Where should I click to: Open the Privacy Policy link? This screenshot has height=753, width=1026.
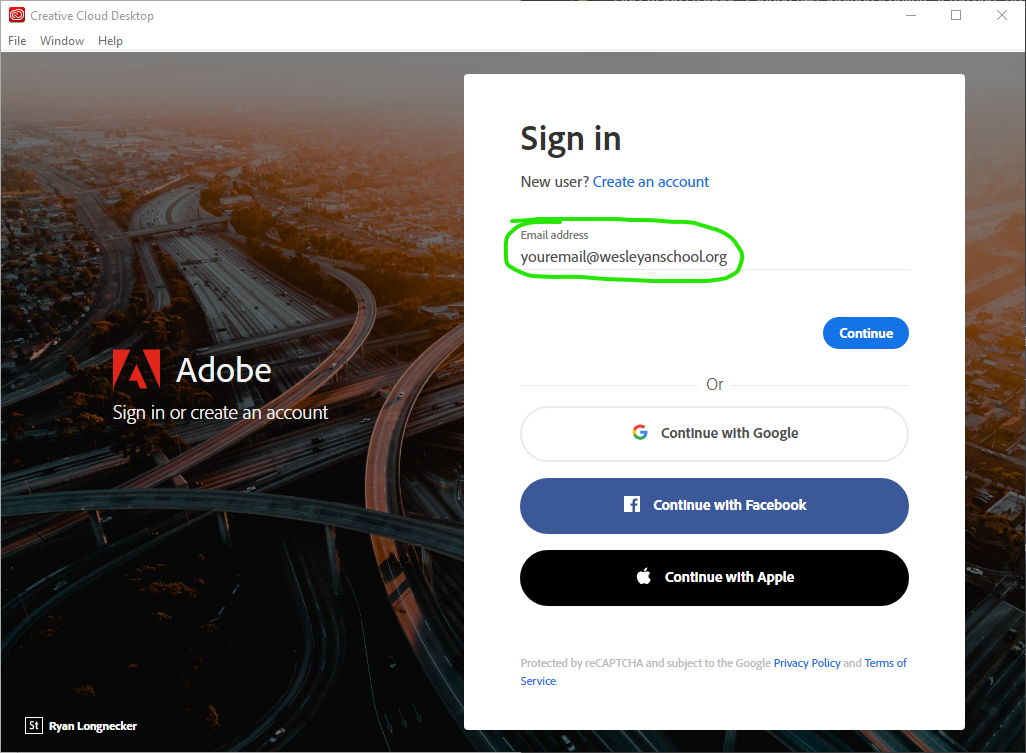coord(807,662)
